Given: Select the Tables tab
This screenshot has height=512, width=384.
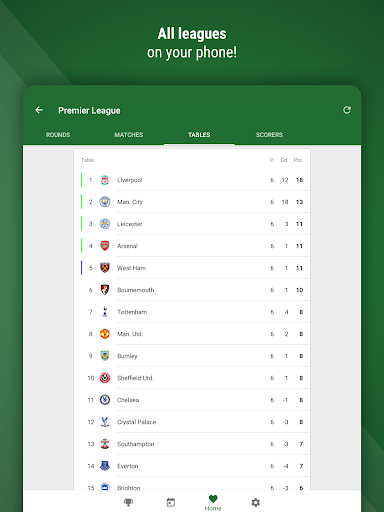Looking at the screenshot, I should (x=199, y=135).
